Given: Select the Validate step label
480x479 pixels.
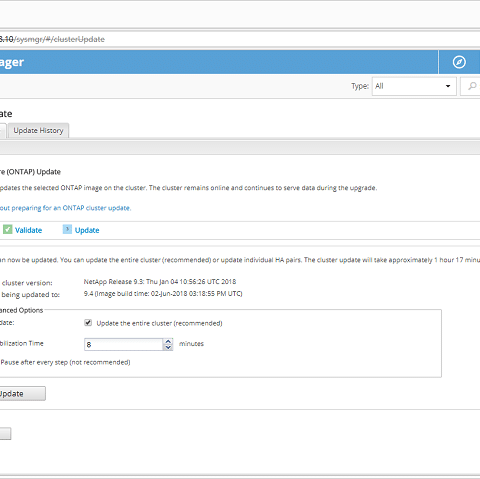Looking at the screenshot, I should (x=28, y=230).
